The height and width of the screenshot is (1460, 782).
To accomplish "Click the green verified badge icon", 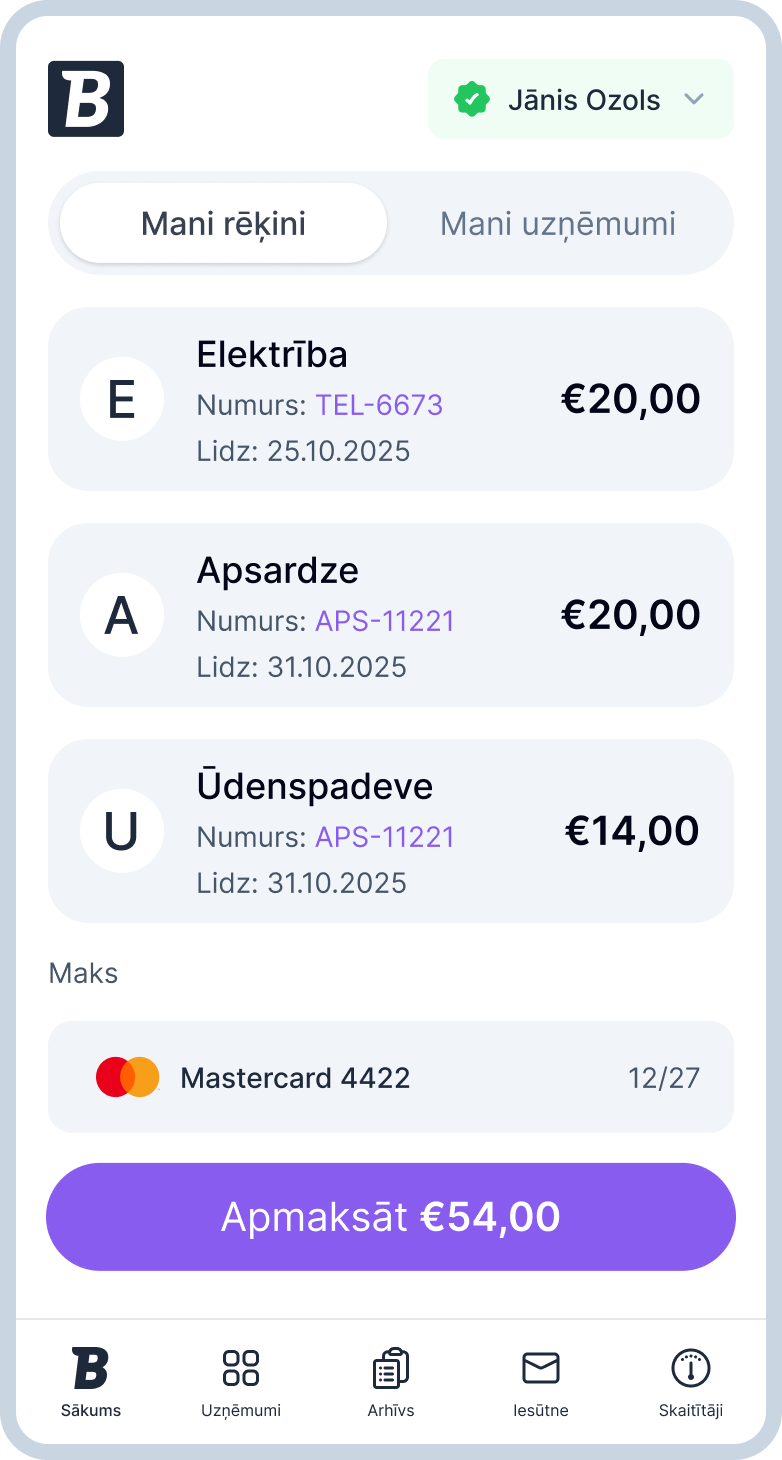I will coord(471,100).
